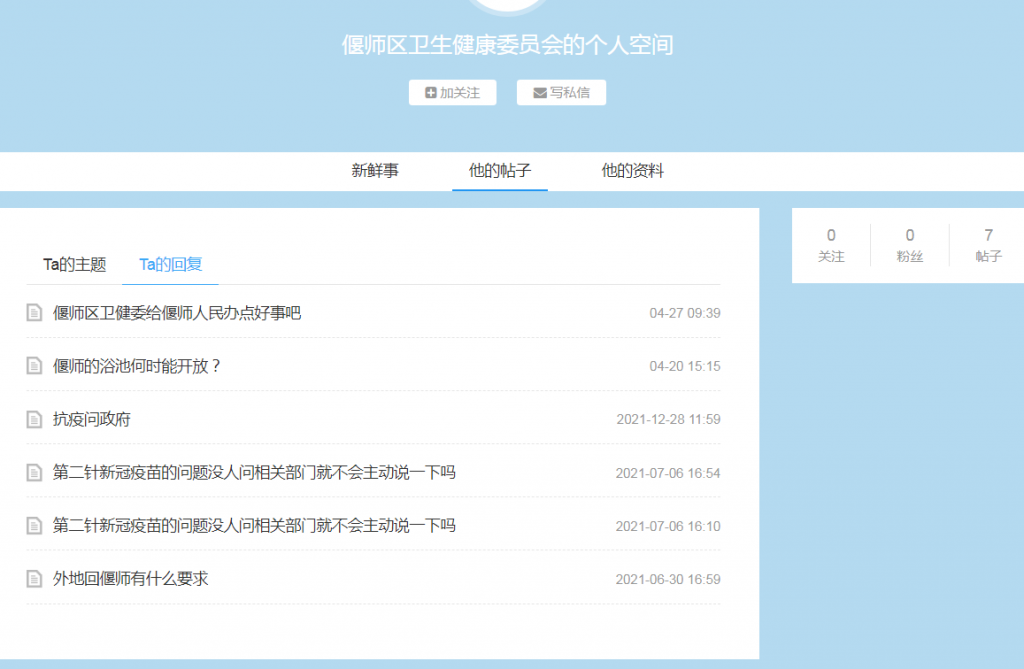Click the 写私信 private message button

561,93
